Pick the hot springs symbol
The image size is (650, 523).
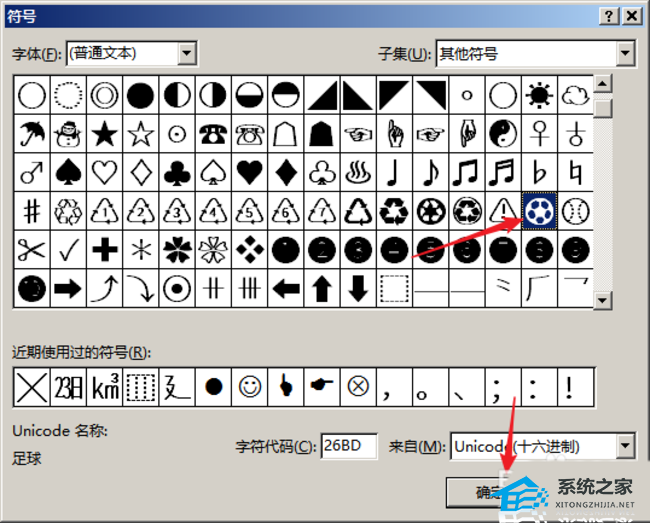358,172
